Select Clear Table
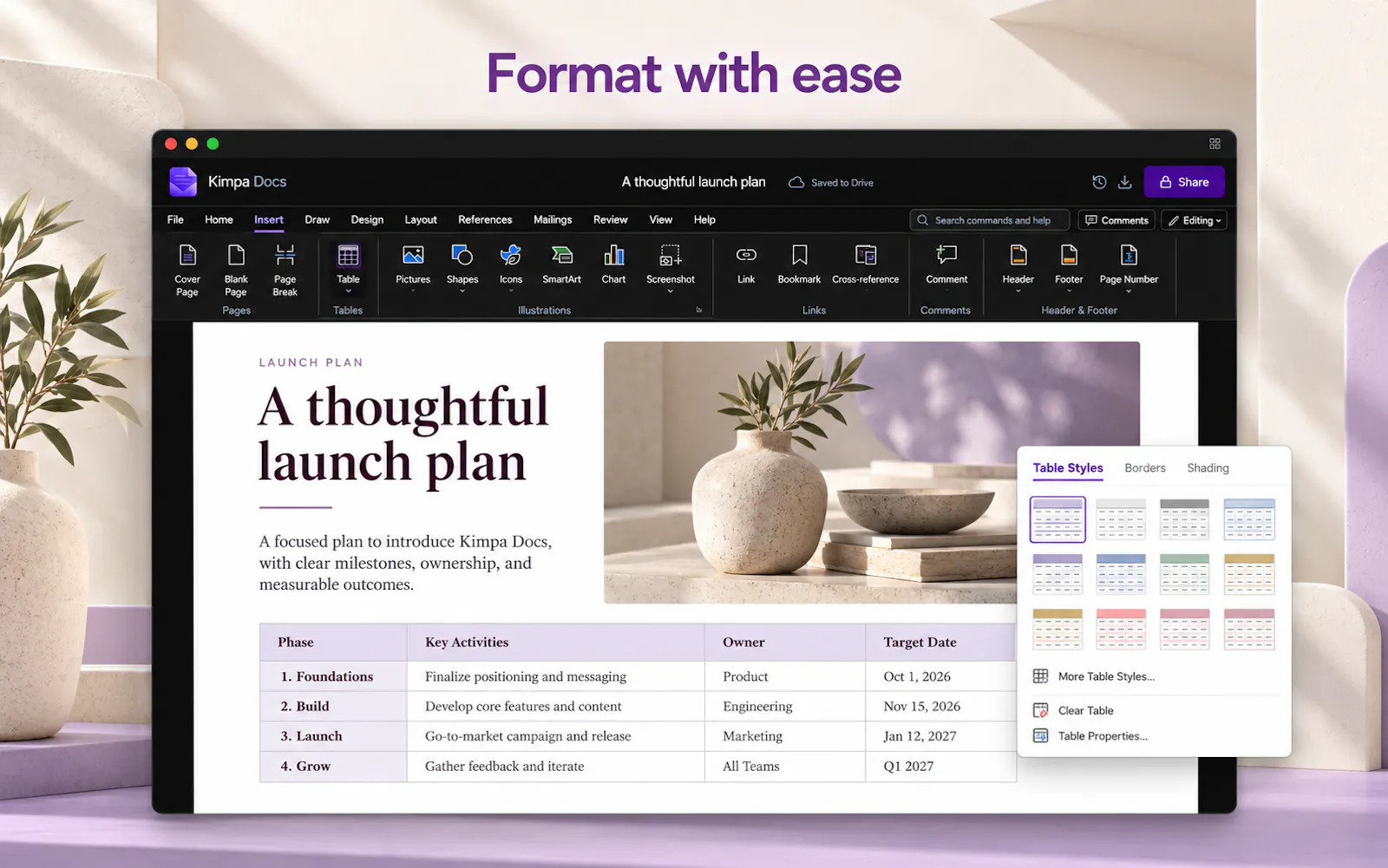The width and height of the screenshot is (1388, 868). point(1074,710)
